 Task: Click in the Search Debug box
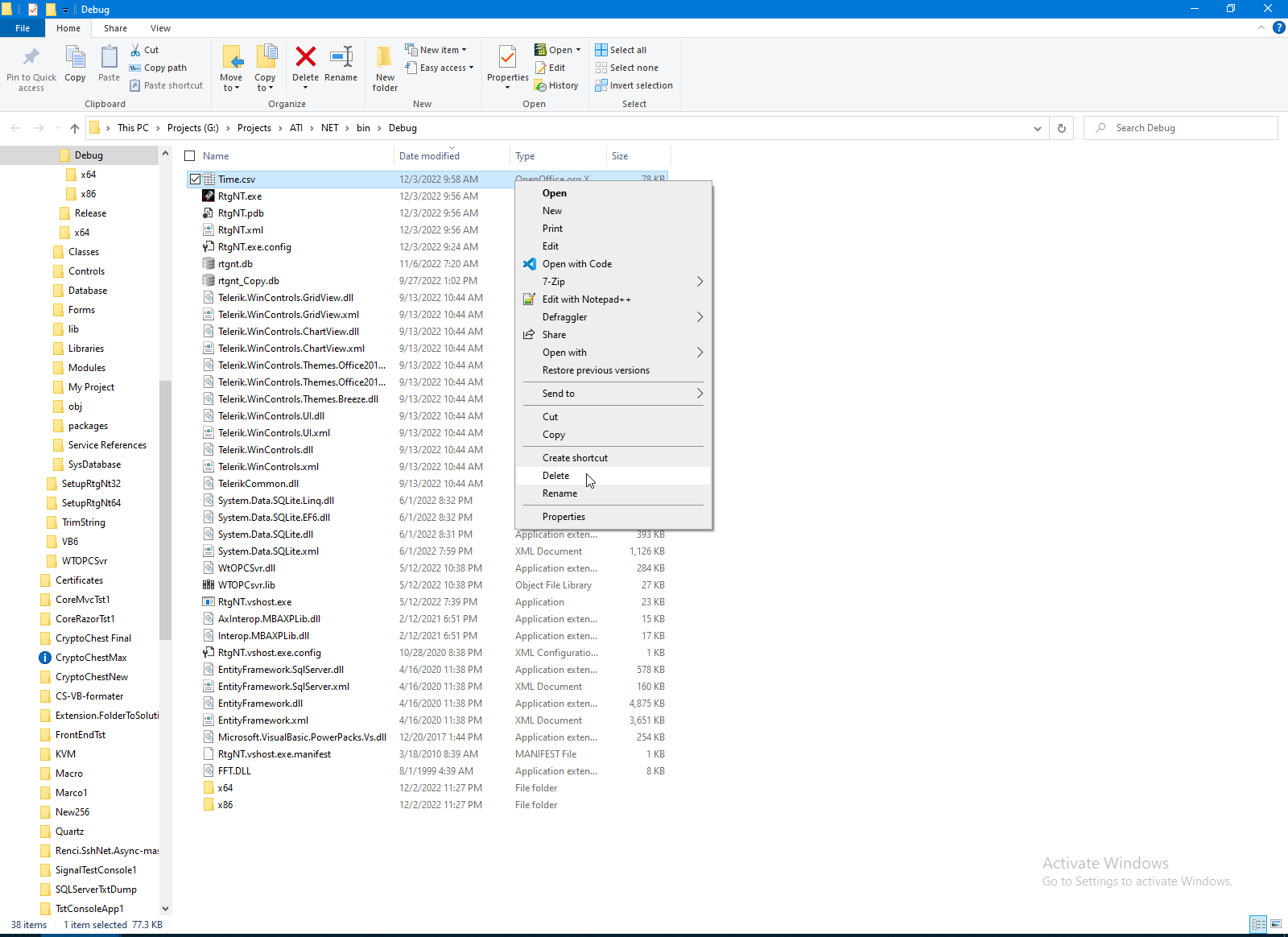point(1181,128)
